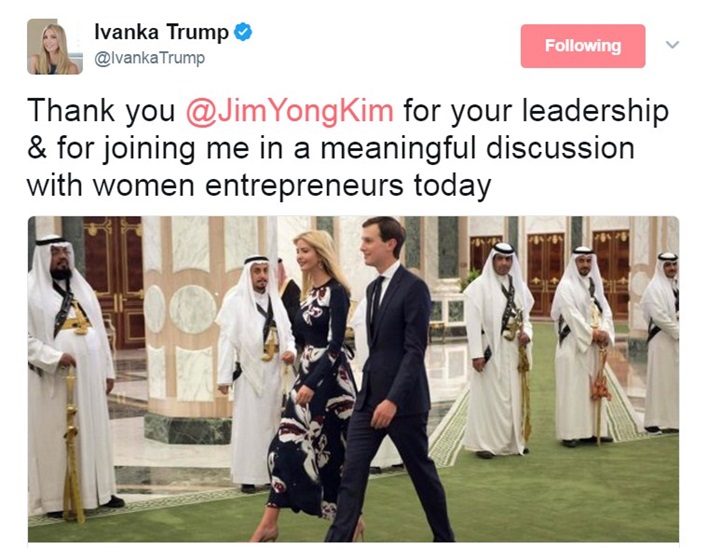Viewport: 720px width, 548px height.
Task: Open the Ivanka Trump display name link
Action: 161,32
